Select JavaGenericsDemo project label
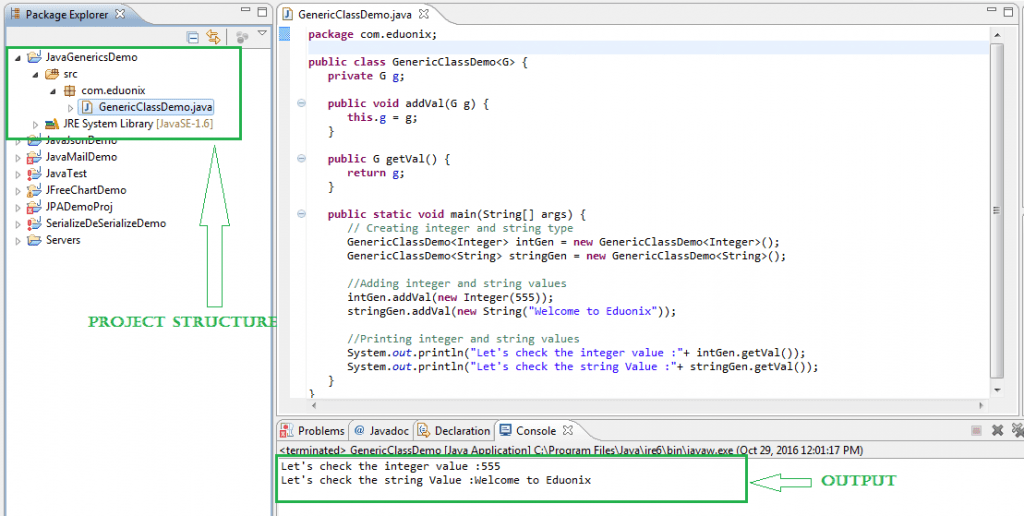Screen dimensions: 1024x516 click(92, 57)
